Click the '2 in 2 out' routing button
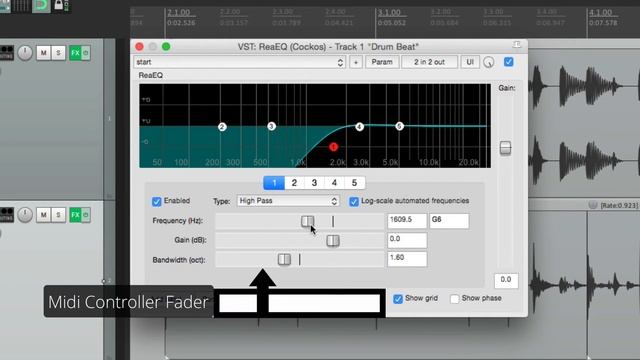The width and height of the screenshot is (640, 360). point(429,62)
